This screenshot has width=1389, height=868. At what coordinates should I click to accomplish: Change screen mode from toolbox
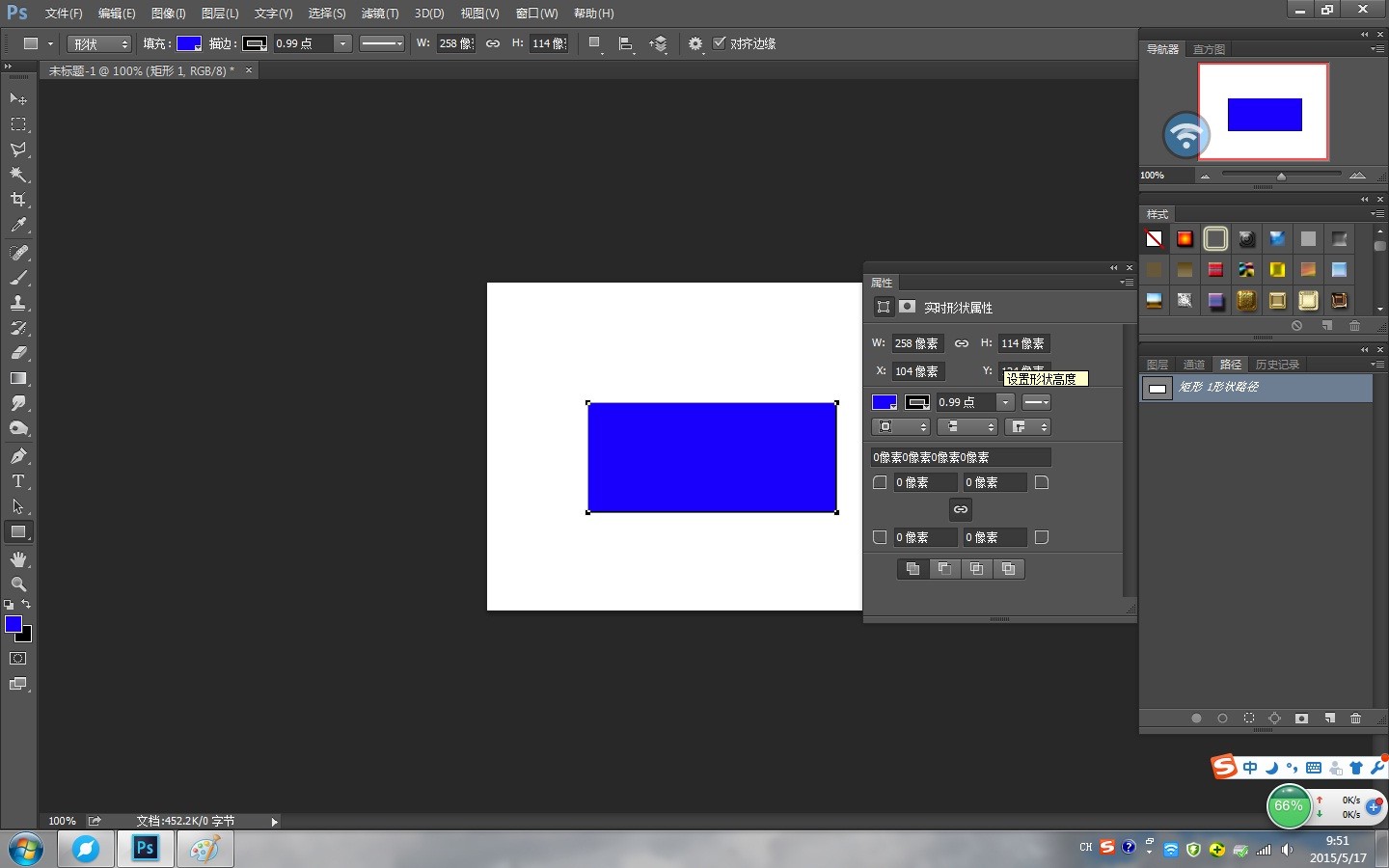[18, 684]
